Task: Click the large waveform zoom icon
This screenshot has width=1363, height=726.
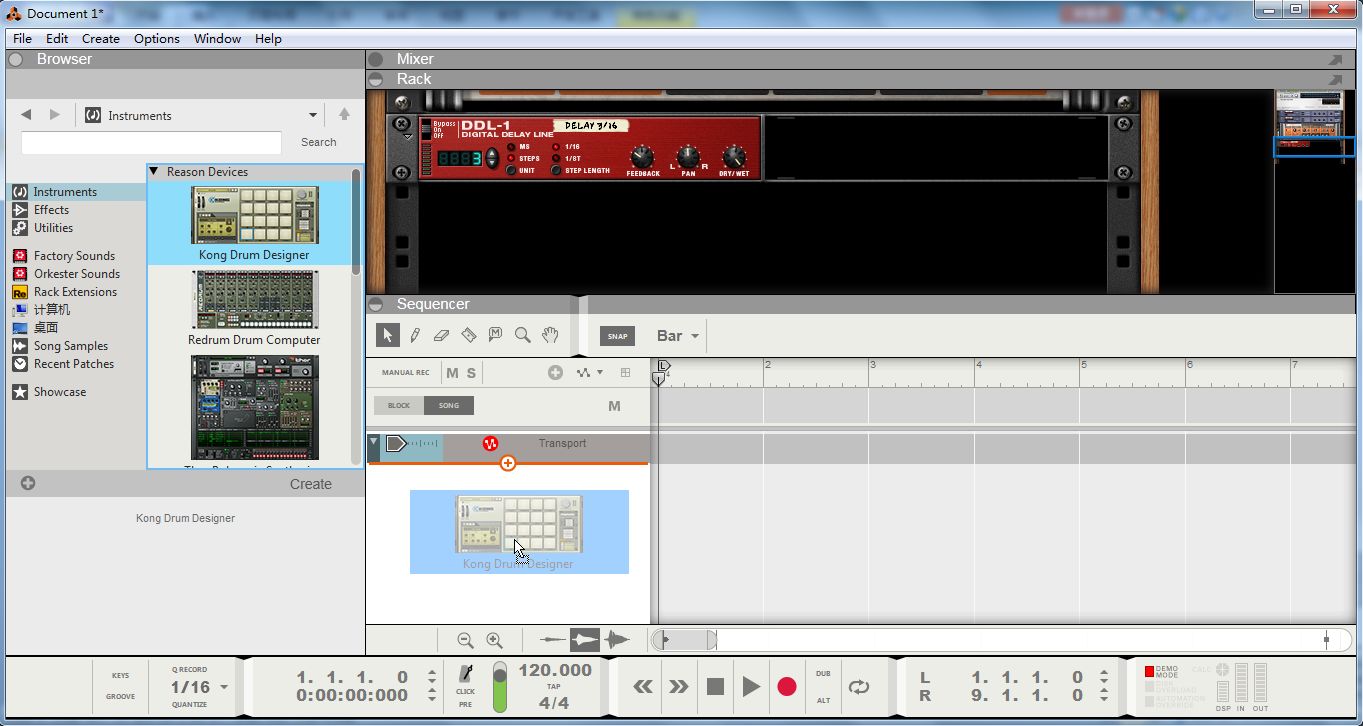Action: point(617,640)
